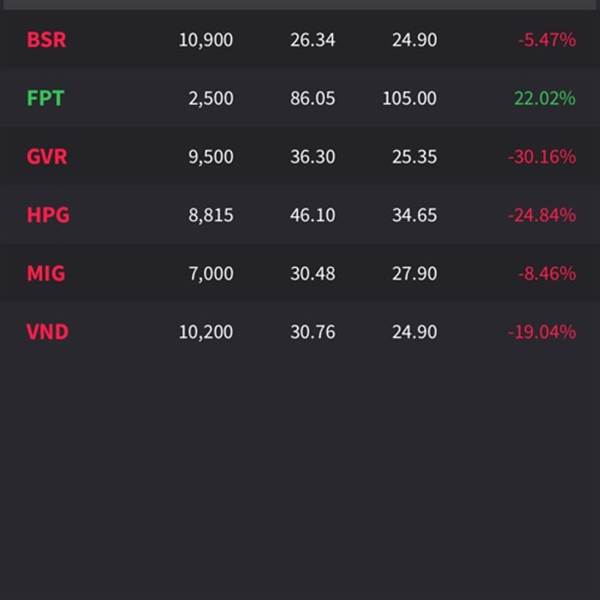Select MIG quantity 7,000
Screen dimensions: 600x600
point(211,274)
